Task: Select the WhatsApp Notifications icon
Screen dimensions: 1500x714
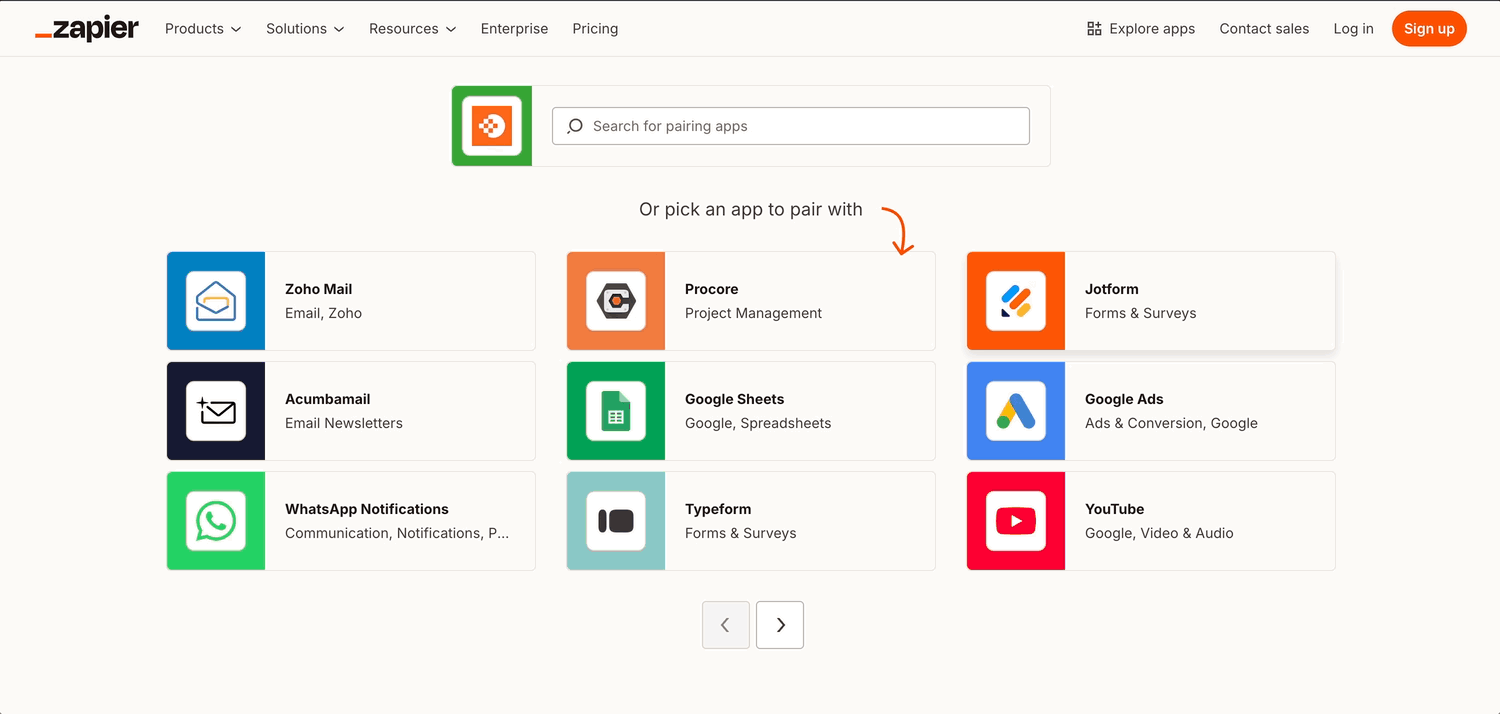Action: coord(216,521)
